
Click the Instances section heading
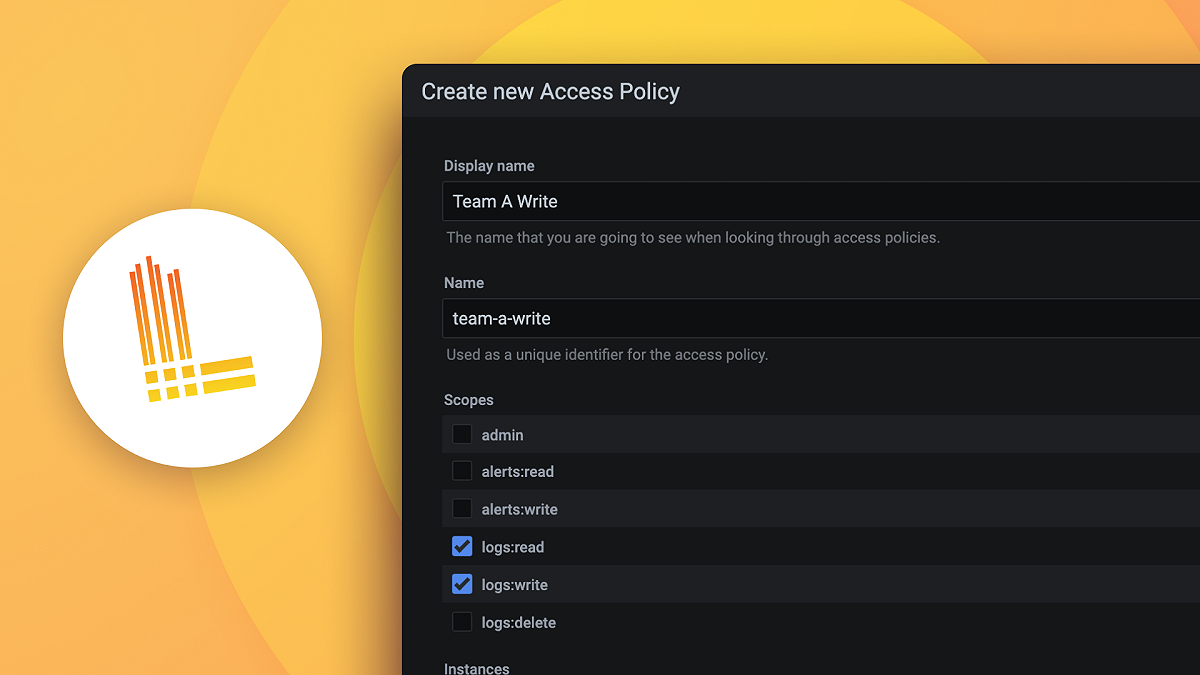477,668
